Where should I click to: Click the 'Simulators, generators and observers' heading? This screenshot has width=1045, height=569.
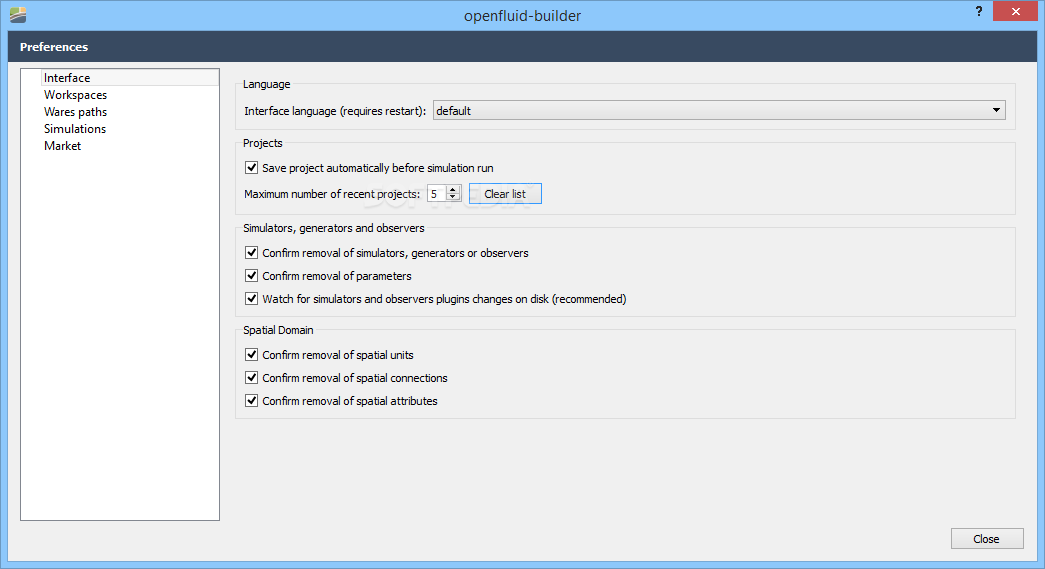click(x=333, y=229)
